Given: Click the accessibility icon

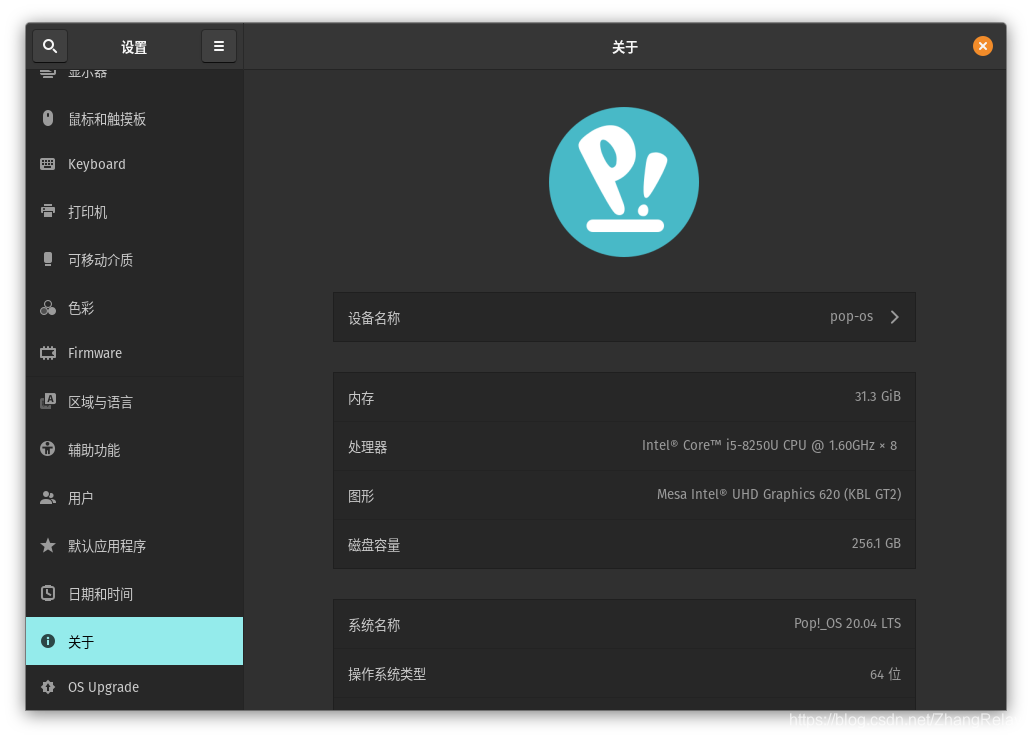Looking at the screenshot, I should pos(48,449).
